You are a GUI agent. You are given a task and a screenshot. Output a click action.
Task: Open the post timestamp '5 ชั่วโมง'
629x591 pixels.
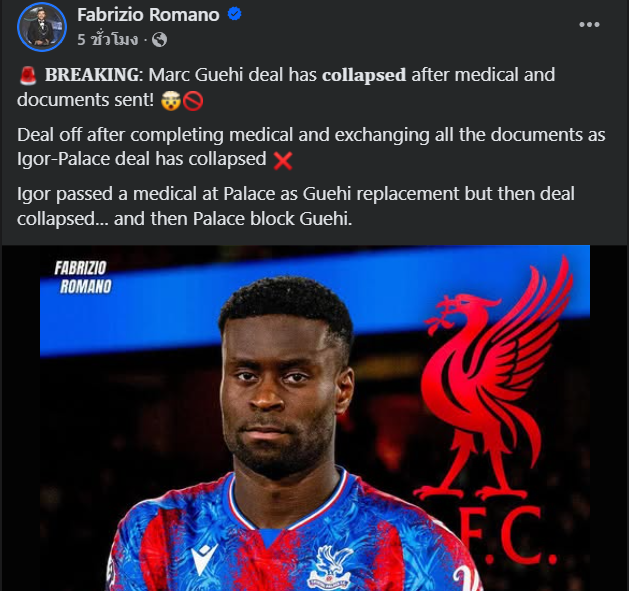pyautogui.click(x=108, y=40)
